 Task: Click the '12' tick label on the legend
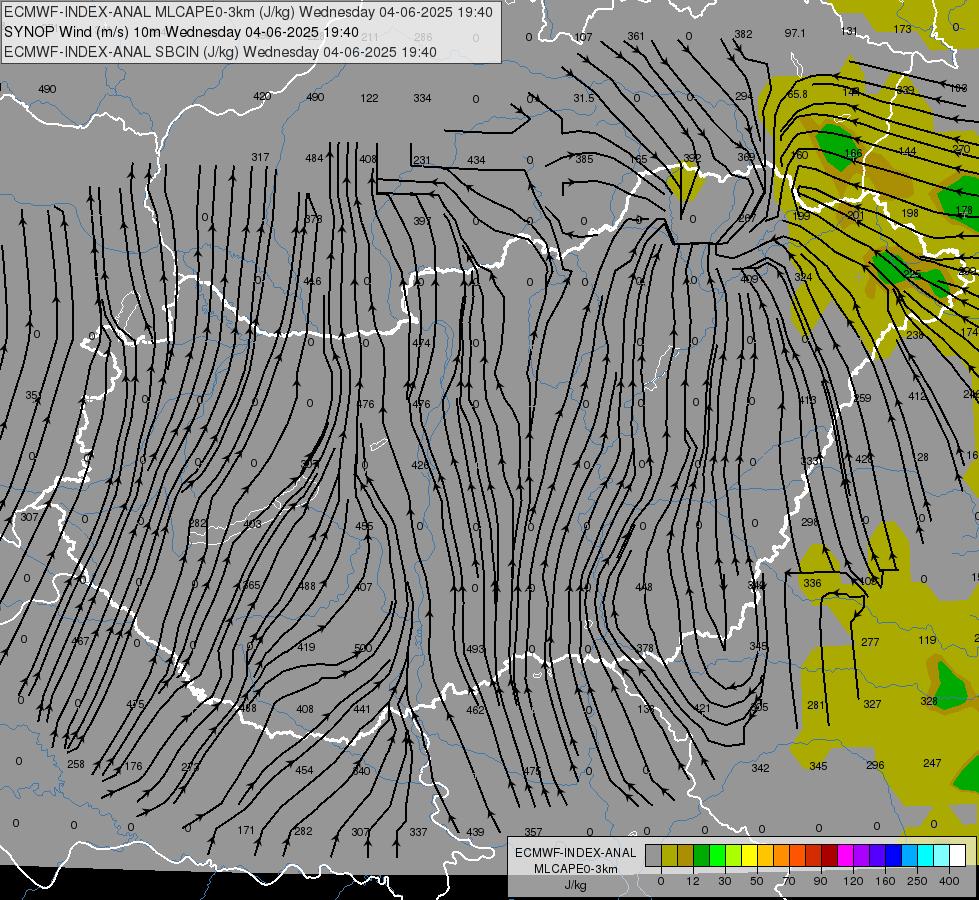[x=693, y=881]
